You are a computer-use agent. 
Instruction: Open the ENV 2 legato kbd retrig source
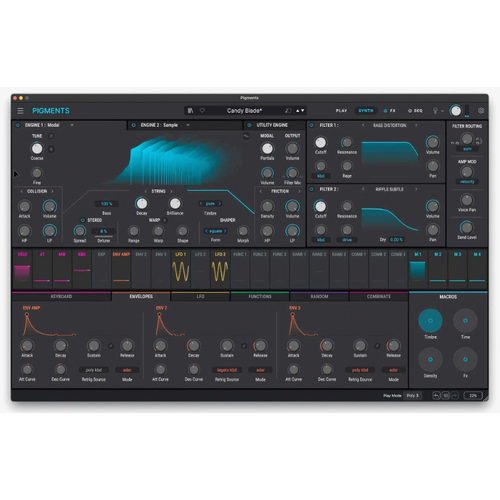pos(227,370)
